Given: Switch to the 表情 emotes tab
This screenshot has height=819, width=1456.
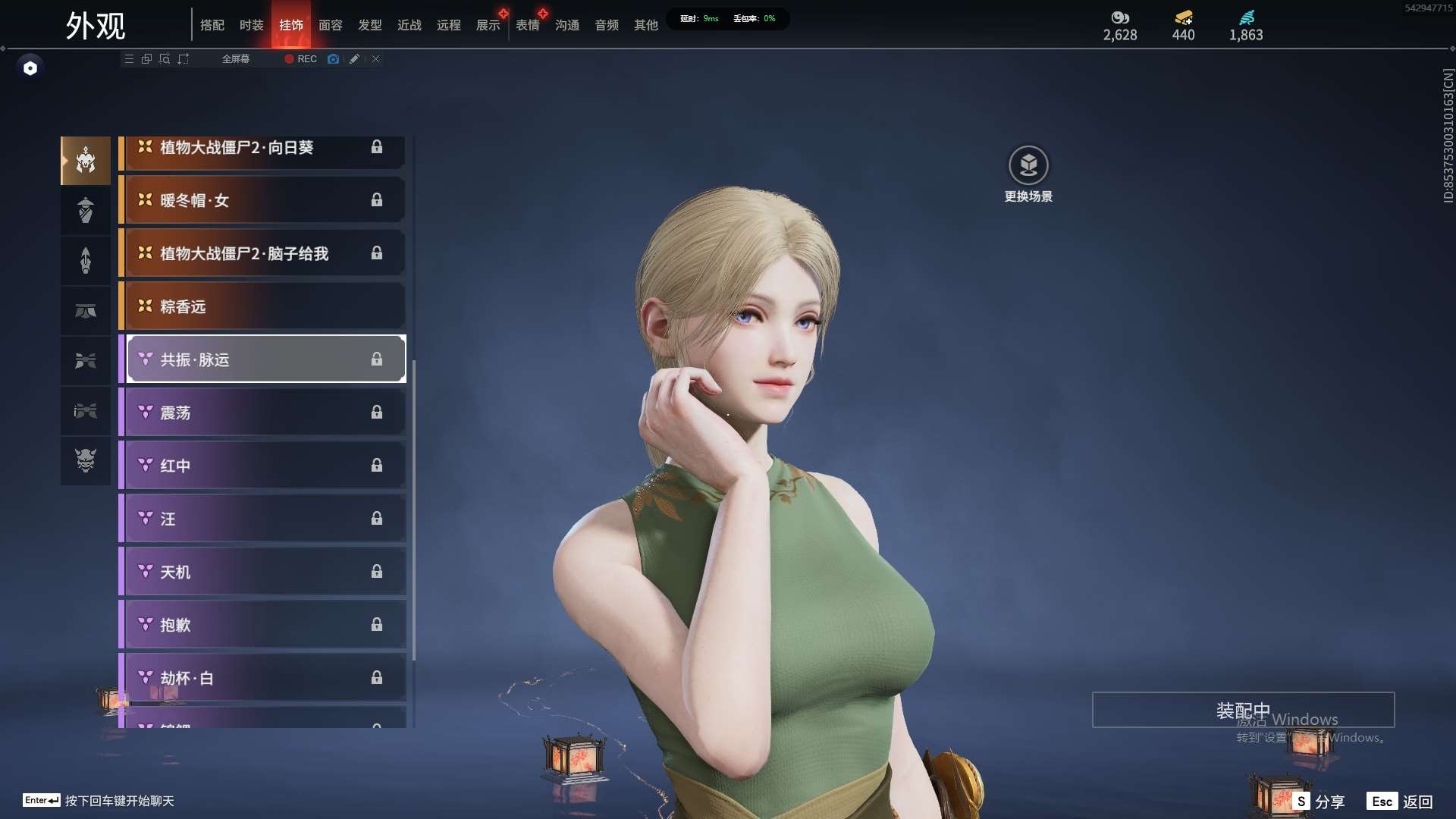Looking at the screenshot, I should point(528,24).
